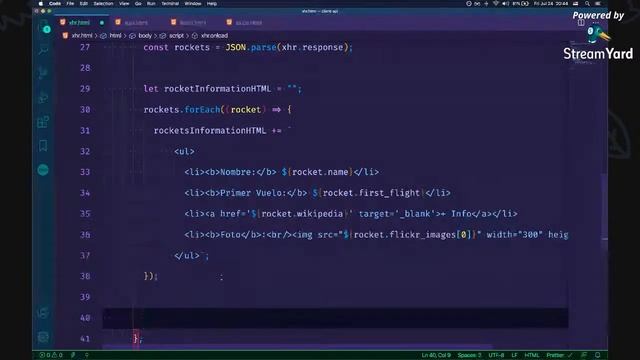Click the feedback icon in status bar
640x360 pixels.
pyautogui.click(x=584, y=355)
